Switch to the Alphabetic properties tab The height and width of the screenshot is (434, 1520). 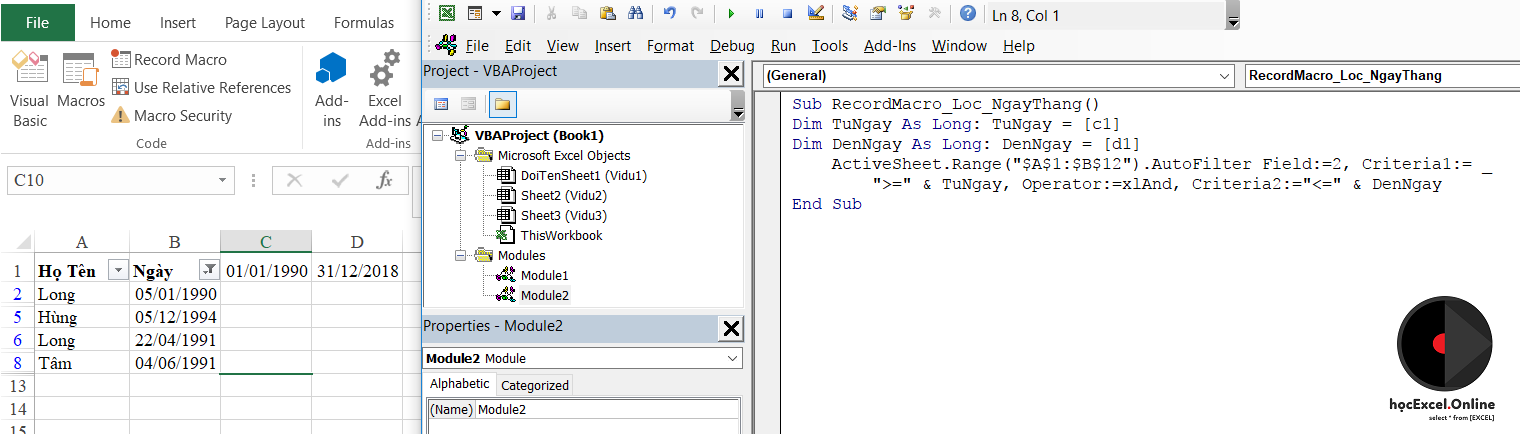(460, 384)
